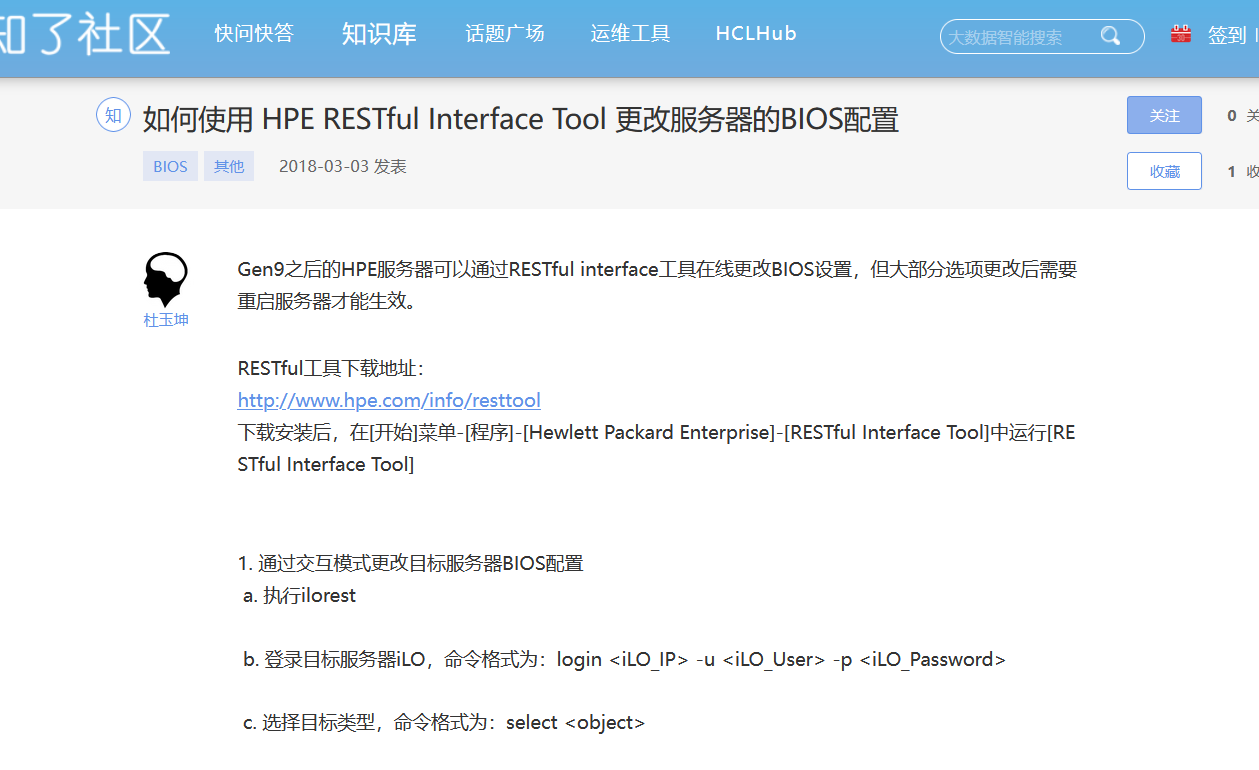The width and height of the screenshot is (1259, 770).
Task: Click the article title about HPE RESTful Interface Tool
Action: [521, 120]
